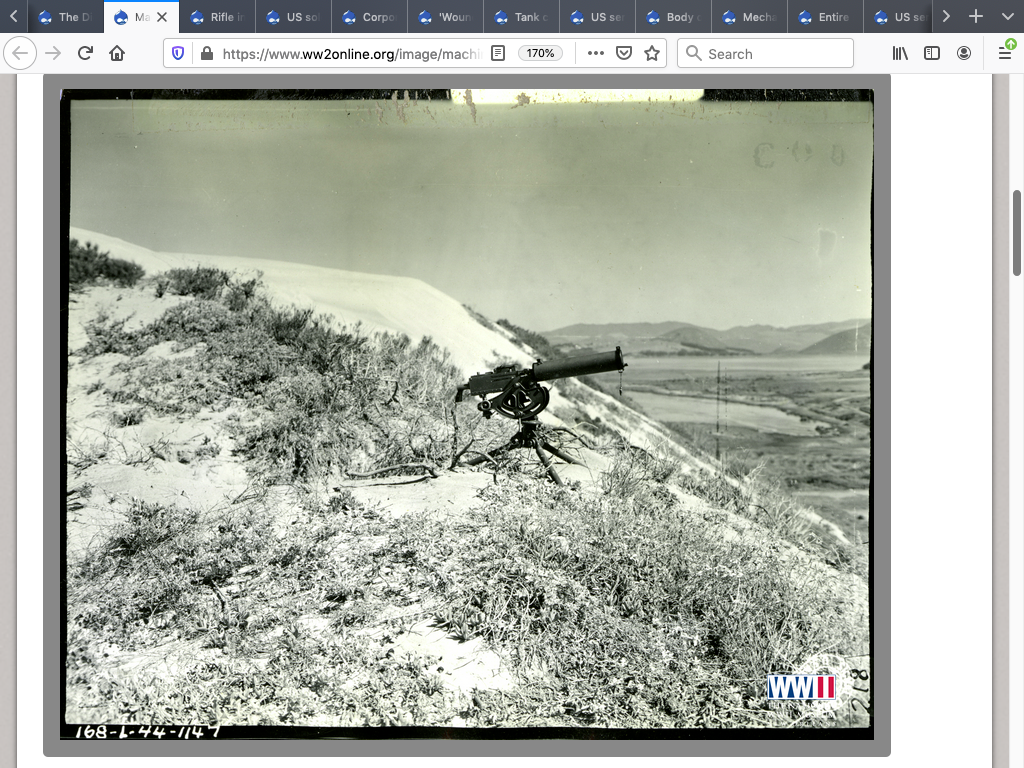Reset the 170% zoom level
This screenshot has height=768, width=1024.
(541, 54)
